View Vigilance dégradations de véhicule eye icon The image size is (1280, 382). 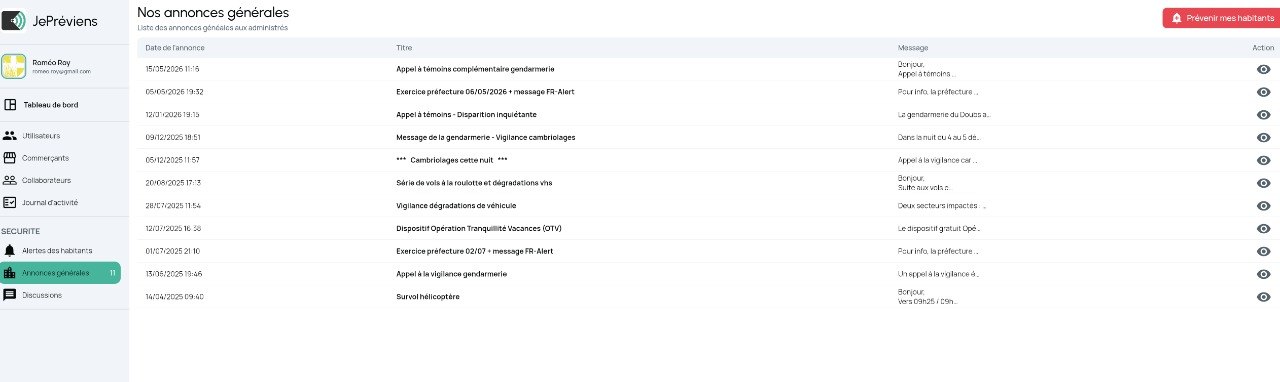1263,206
